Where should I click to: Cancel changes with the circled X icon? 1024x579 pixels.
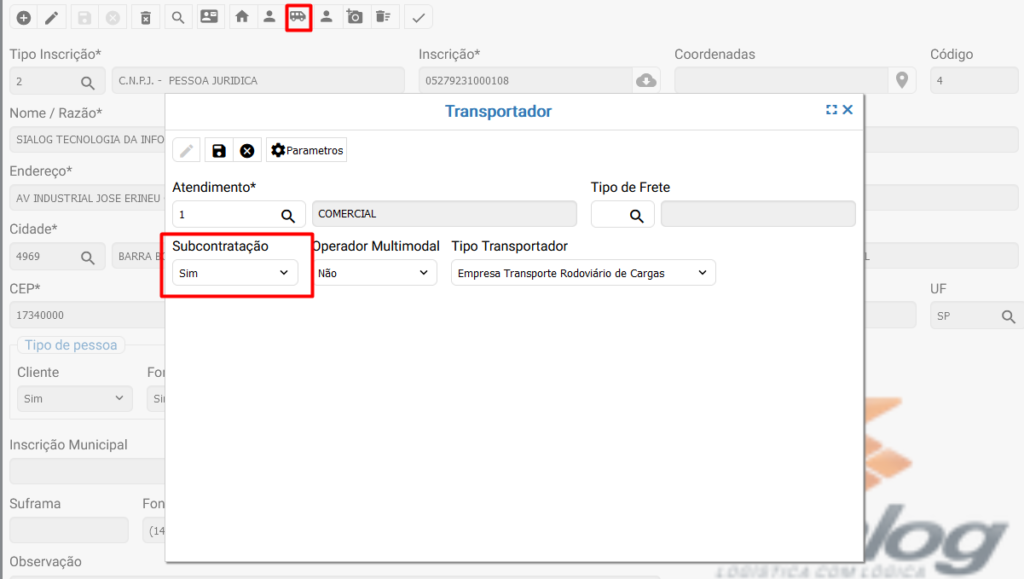tap(247, 151)
